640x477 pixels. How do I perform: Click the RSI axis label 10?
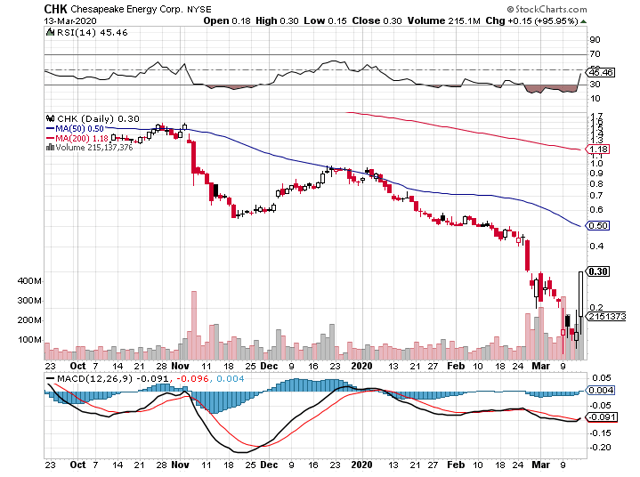[x=595, y=98]
